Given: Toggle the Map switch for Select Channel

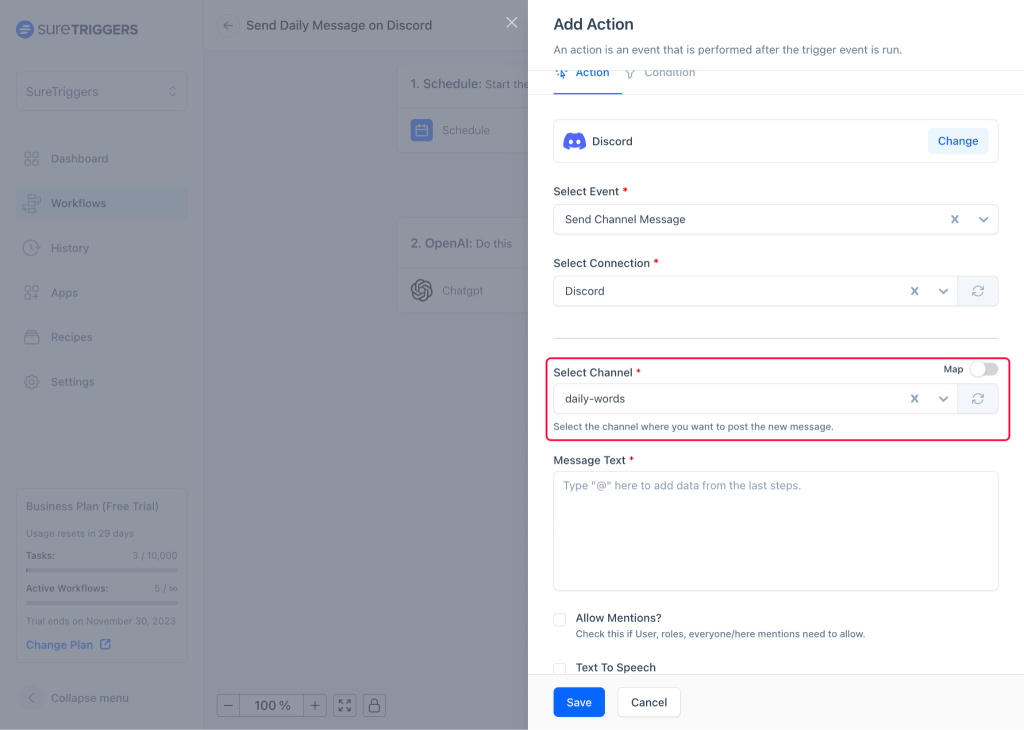Looking at the screenshot, I should coord(983,369).
